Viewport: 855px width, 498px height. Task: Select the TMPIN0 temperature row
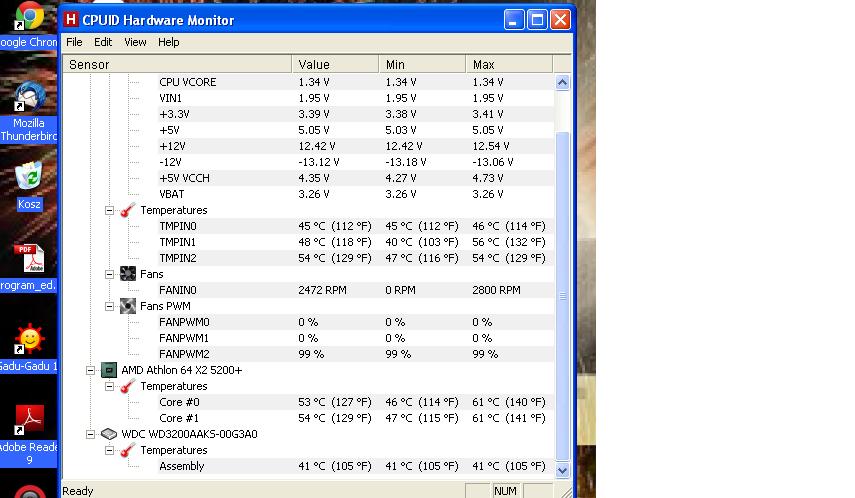coord(356,226)
